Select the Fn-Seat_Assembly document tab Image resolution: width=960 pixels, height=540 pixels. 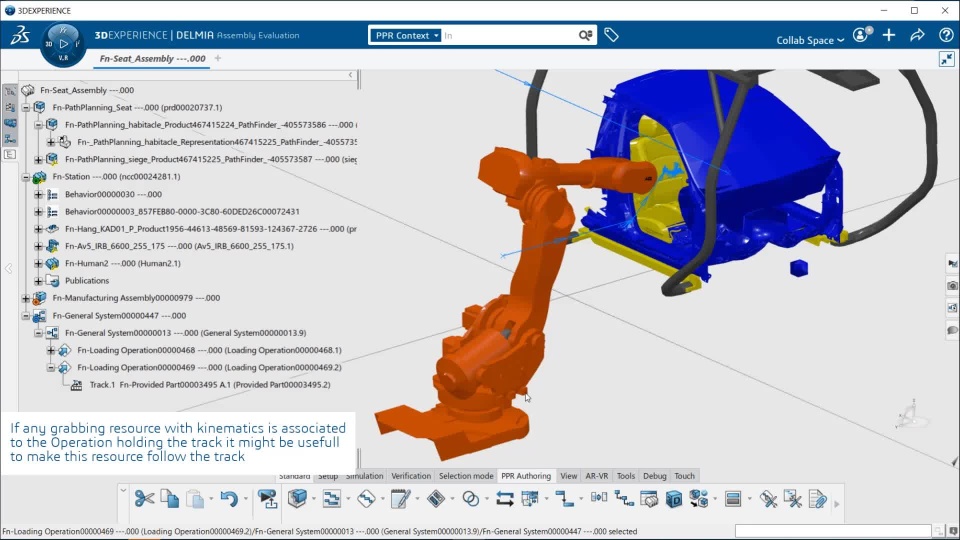[x=152, y=59]
